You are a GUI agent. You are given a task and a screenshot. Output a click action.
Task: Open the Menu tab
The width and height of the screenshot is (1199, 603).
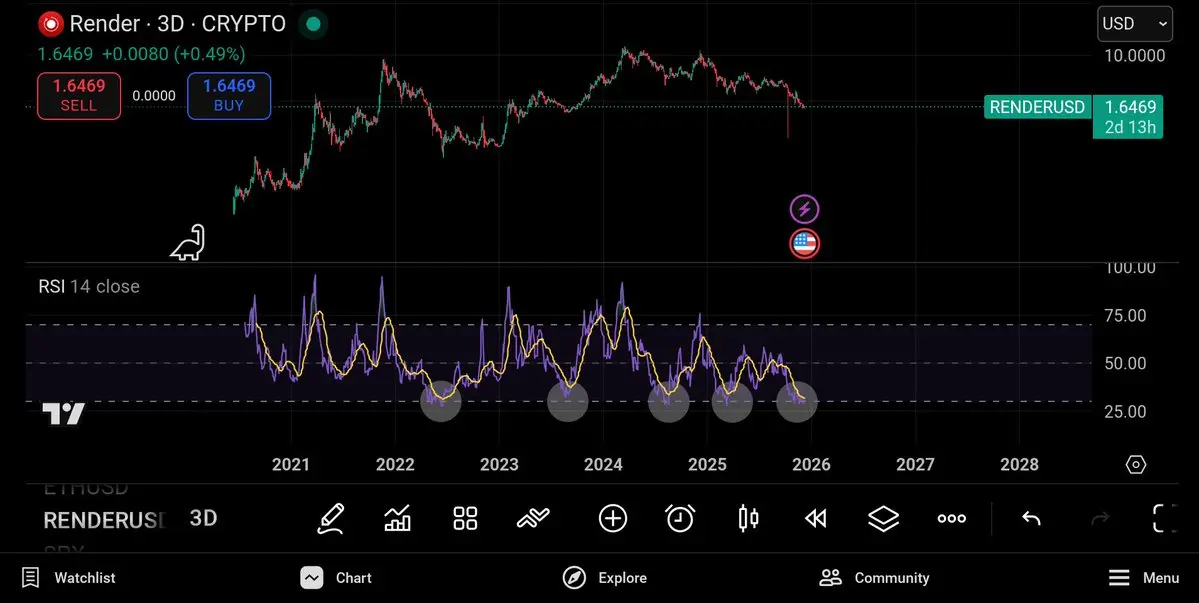(x=1144, y=578)
